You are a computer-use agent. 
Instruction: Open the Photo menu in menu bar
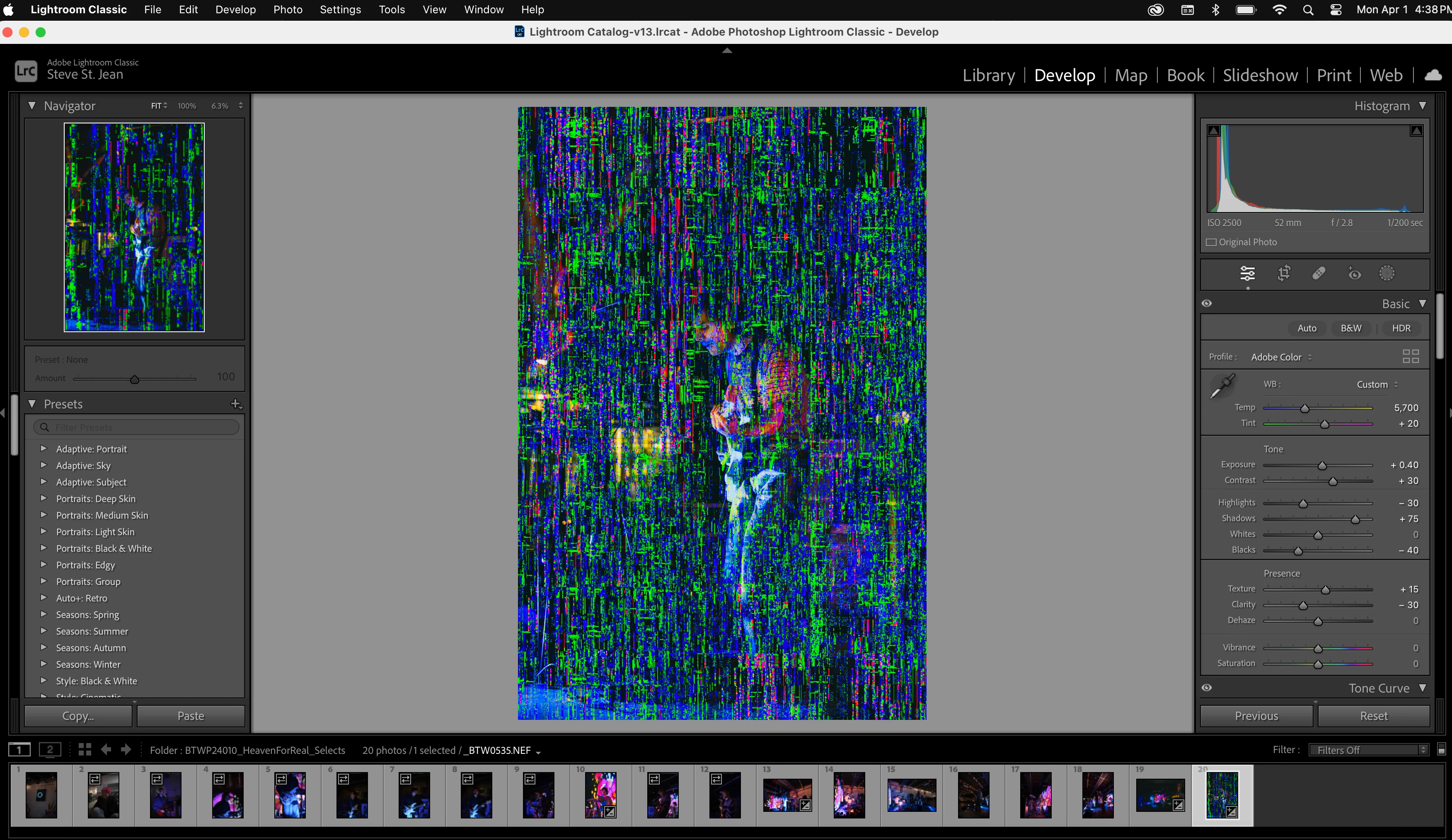(288, 10)
